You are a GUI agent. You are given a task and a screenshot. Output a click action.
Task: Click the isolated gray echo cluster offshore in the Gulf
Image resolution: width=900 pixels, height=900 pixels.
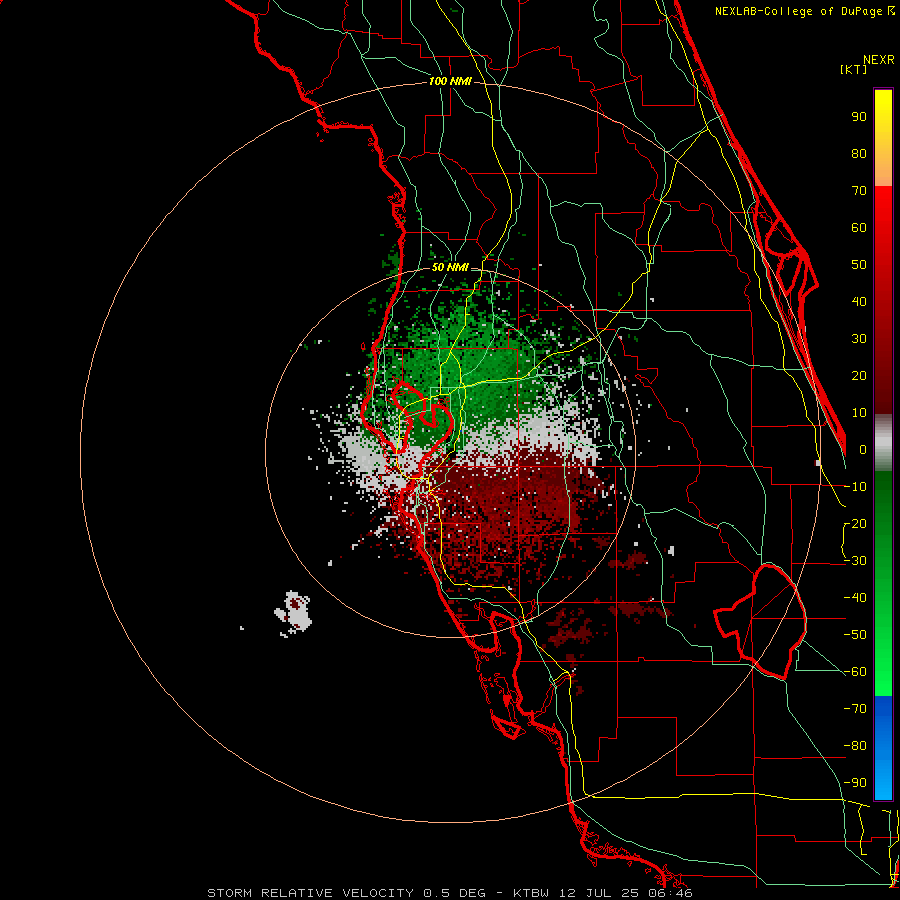(x=293, y=612)
